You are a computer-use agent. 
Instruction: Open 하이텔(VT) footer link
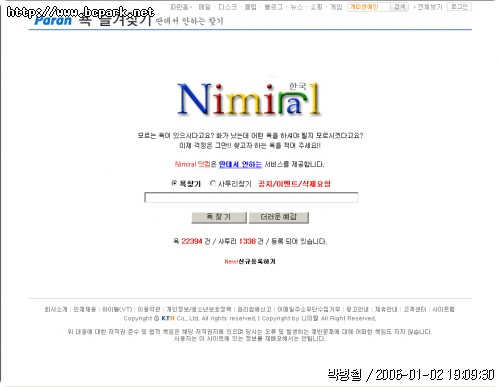117,309
